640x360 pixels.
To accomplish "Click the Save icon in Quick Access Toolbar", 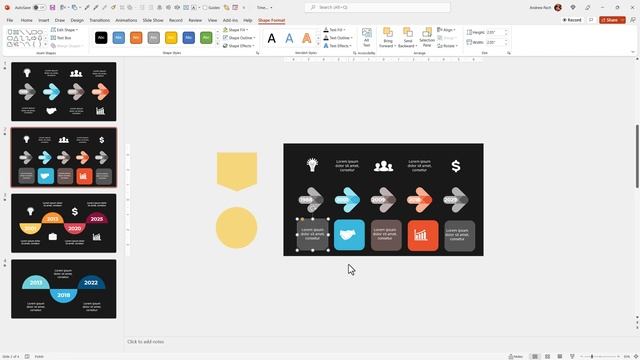I will [52, 7].
